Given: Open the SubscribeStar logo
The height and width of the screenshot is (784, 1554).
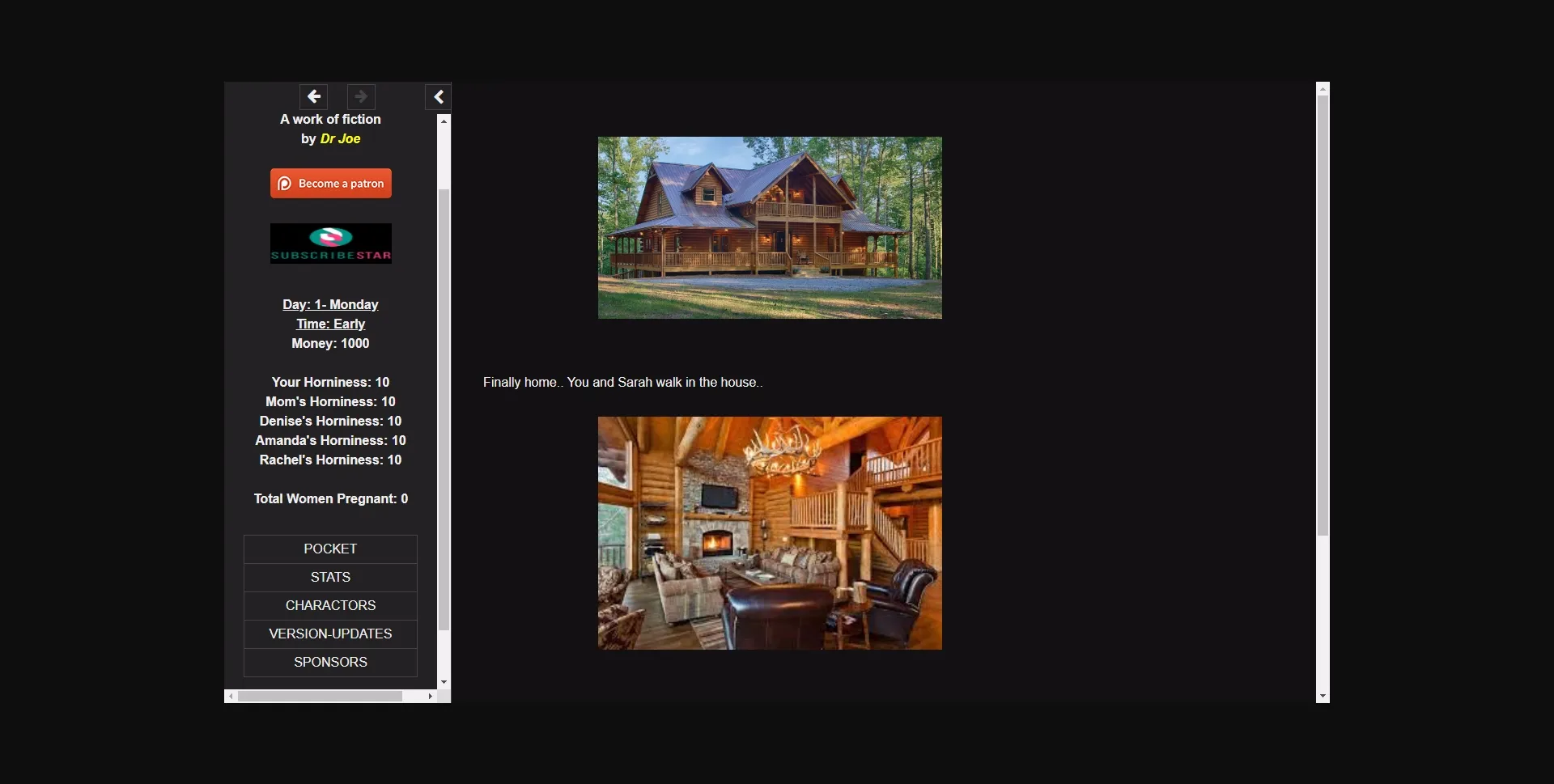Looking at the screenshot, I should (x=330, y=243).
